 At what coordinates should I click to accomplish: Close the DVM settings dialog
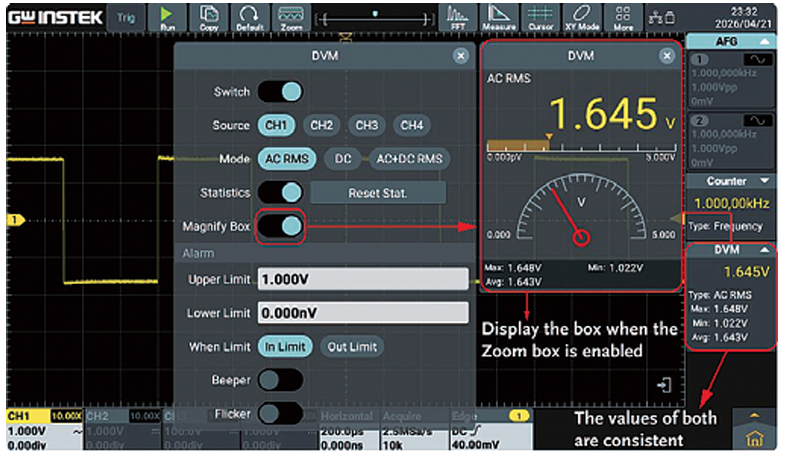(461, 56)
